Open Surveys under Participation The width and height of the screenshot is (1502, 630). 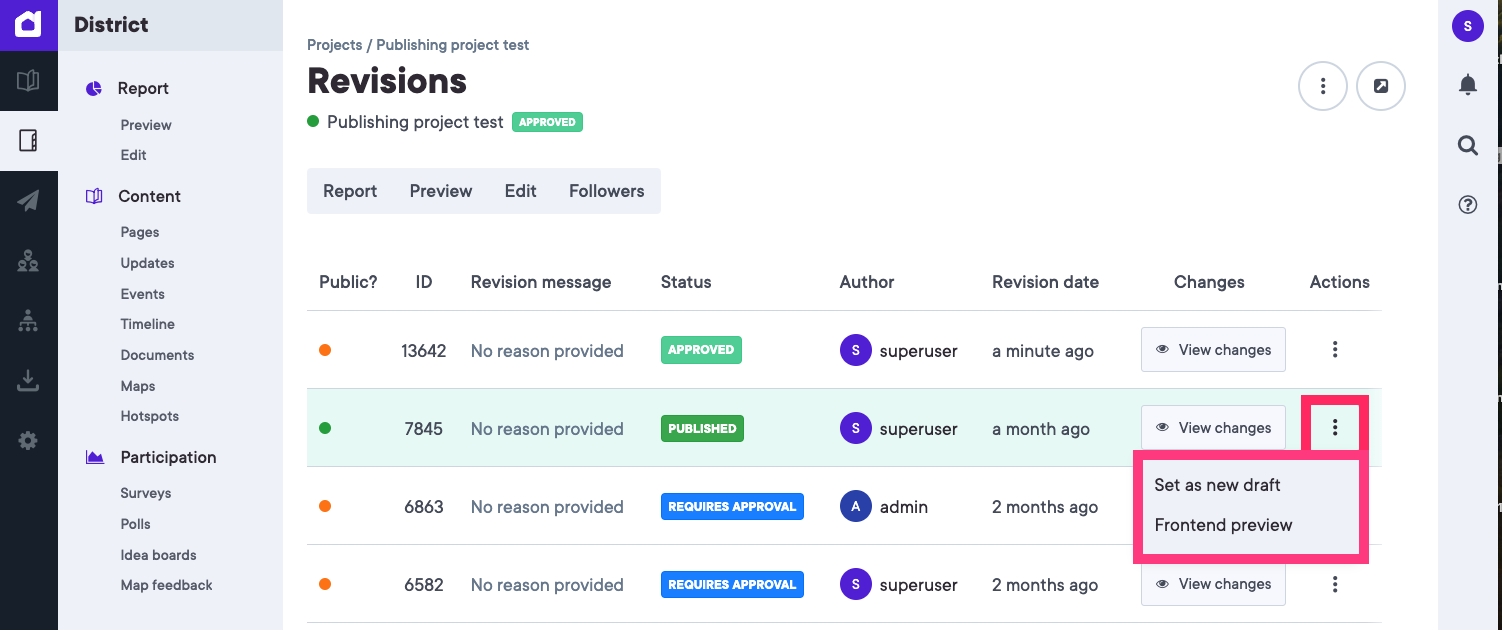[x=146, y=493]
